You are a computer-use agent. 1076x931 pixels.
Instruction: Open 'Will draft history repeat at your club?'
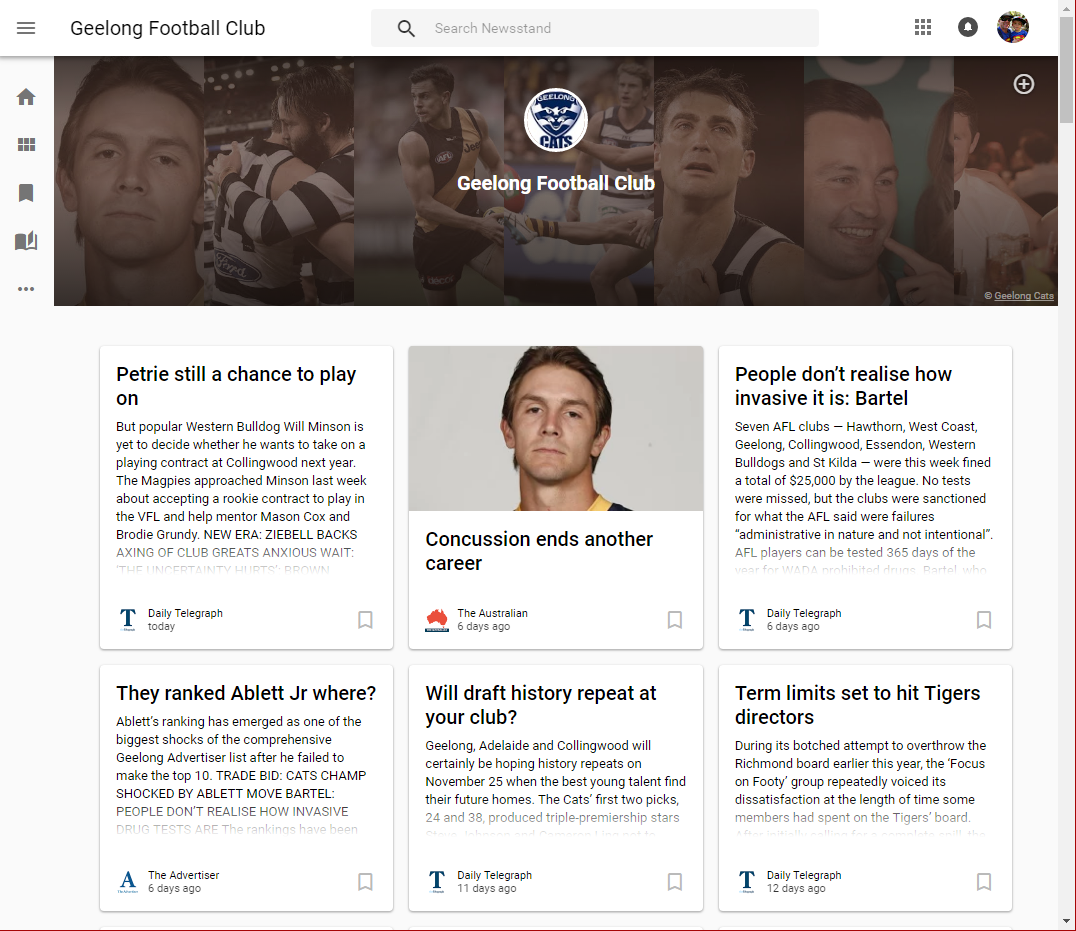pyautogui.click(x=541, y=705)
